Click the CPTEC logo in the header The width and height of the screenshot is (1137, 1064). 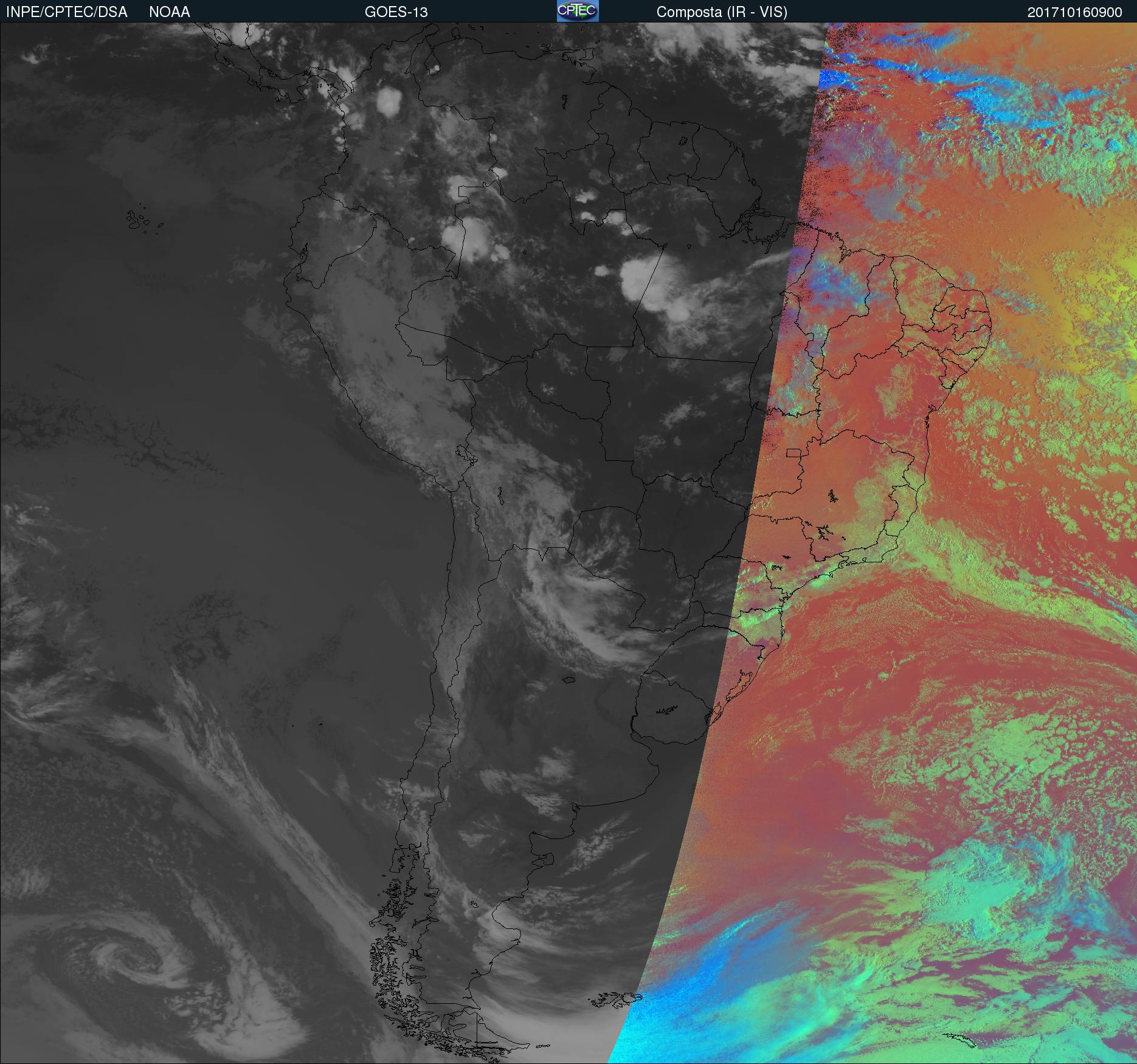[577, 11]
